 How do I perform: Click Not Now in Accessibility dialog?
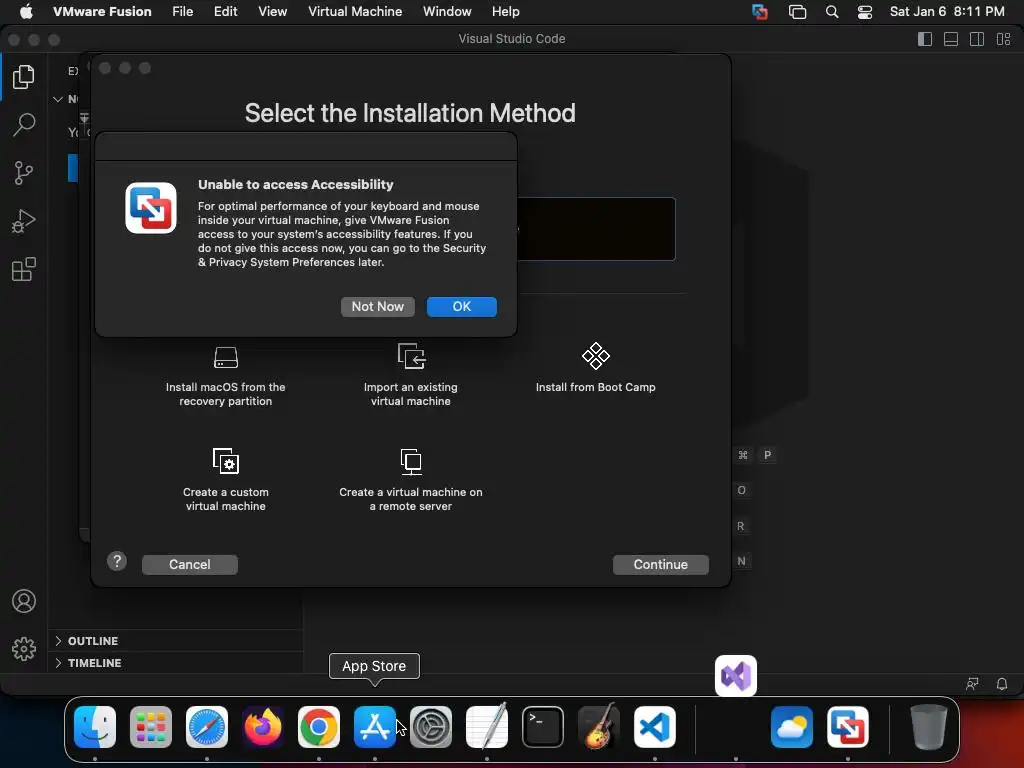point(377,307)
